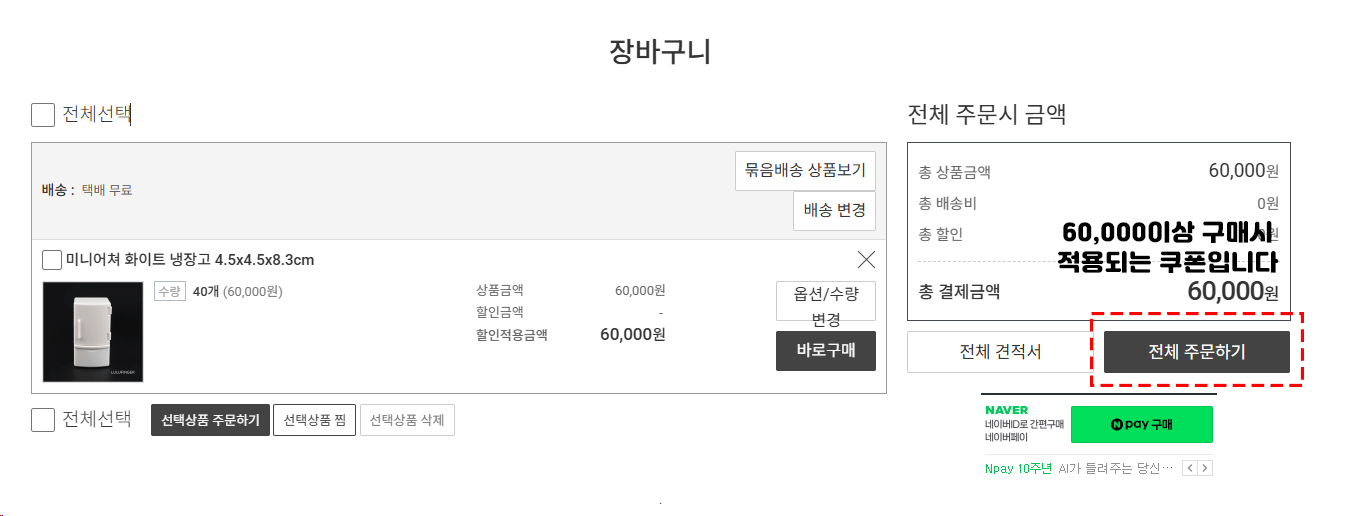Open 배송 변경 delivery options
1348x516 pixels.
click(x=835, y=211)
